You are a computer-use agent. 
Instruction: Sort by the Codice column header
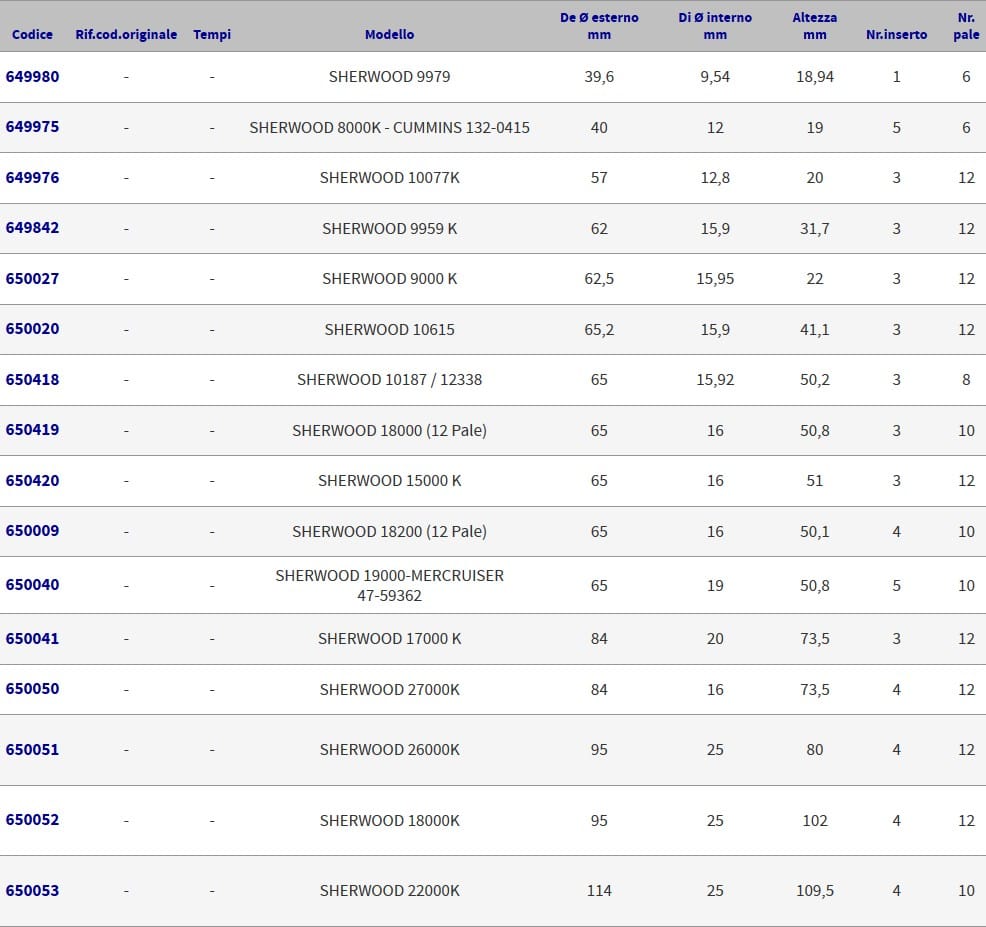point(32,34)
